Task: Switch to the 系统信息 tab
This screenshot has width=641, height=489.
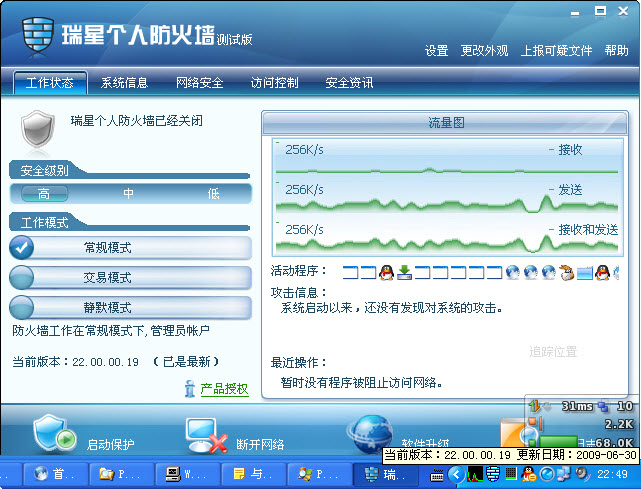Action: pyautogui.click(x=124, y=83)
